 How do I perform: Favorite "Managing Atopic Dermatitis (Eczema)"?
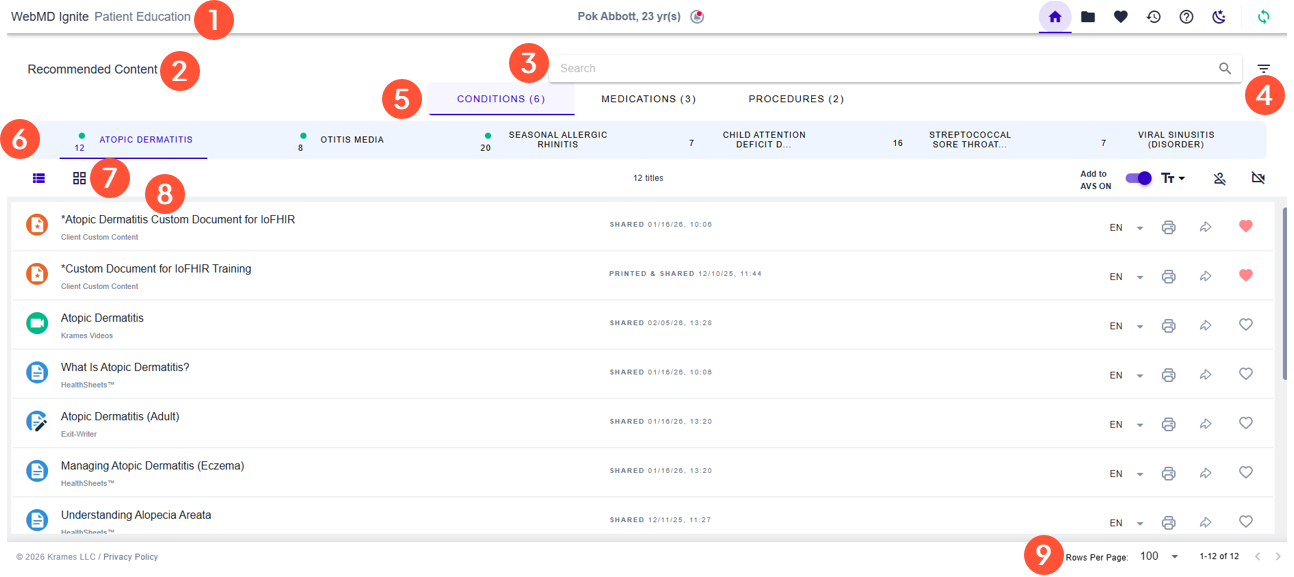(1246, 472)
